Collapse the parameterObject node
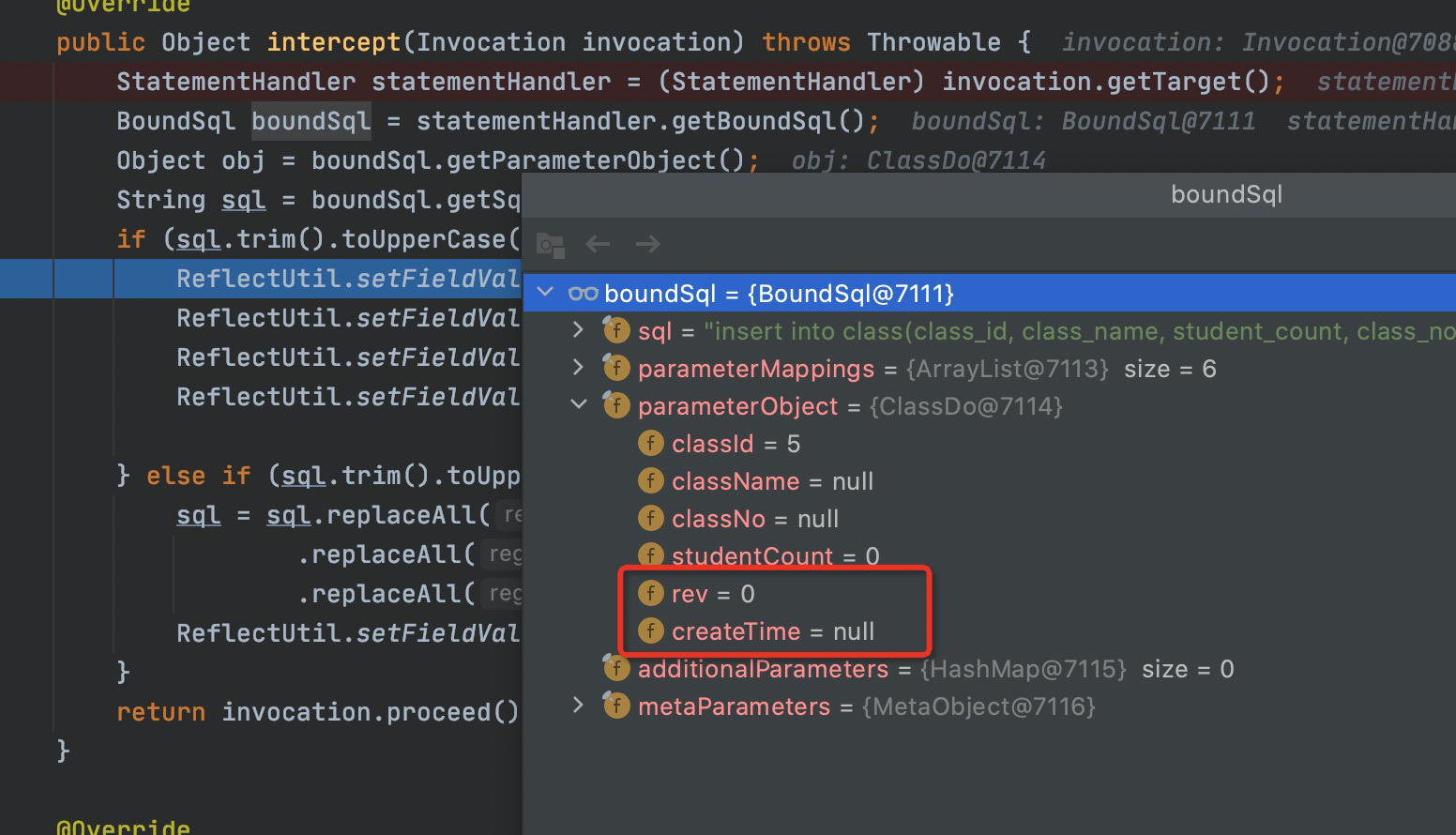The image size is (1456, 835). 579,405
